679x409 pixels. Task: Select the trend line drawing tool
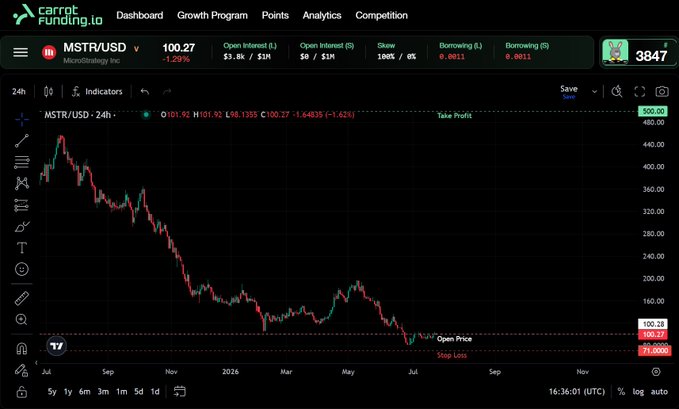[x=22, y=141]
